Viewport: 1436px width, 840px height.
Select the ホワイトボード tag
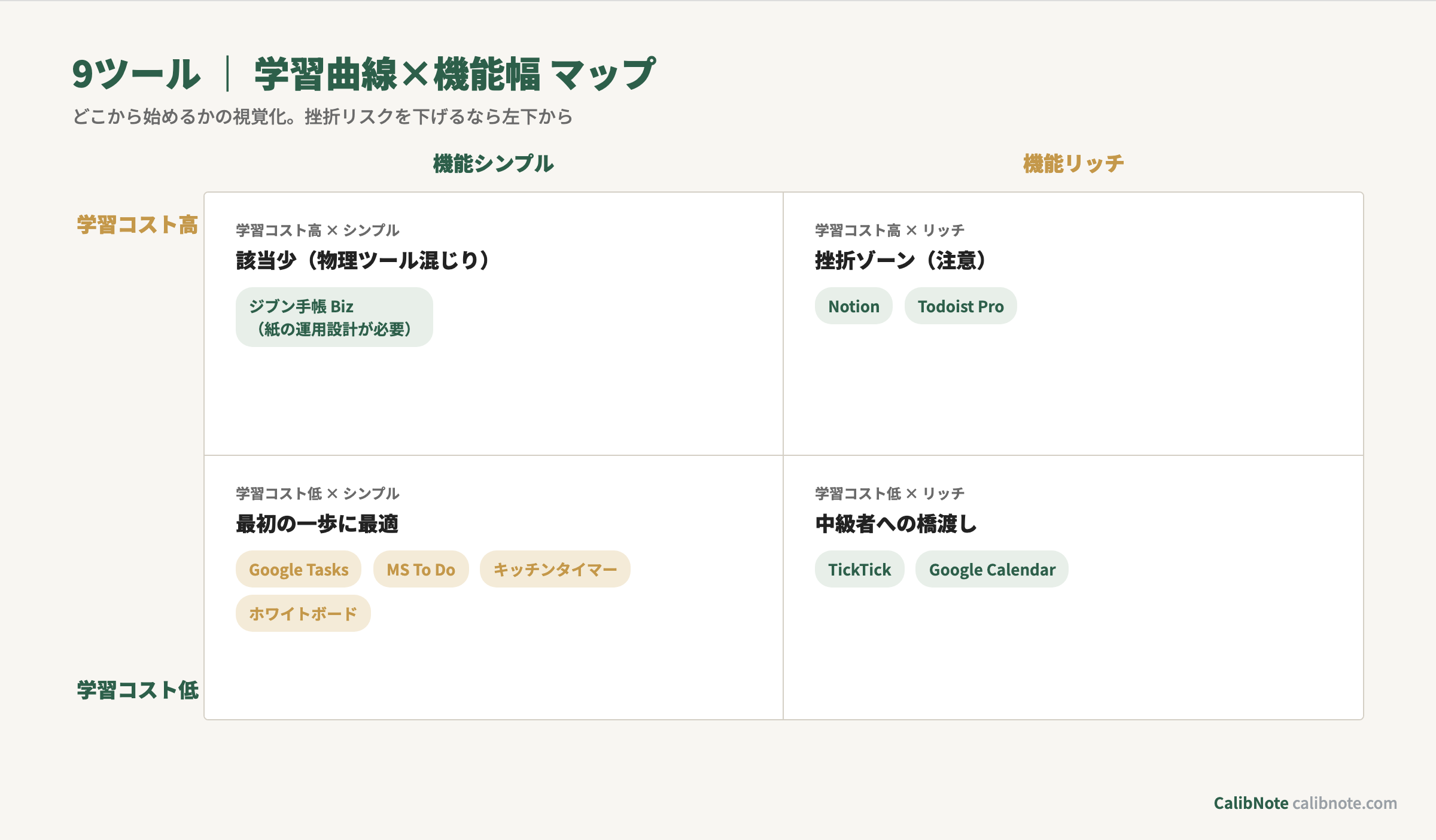point(303,613)
